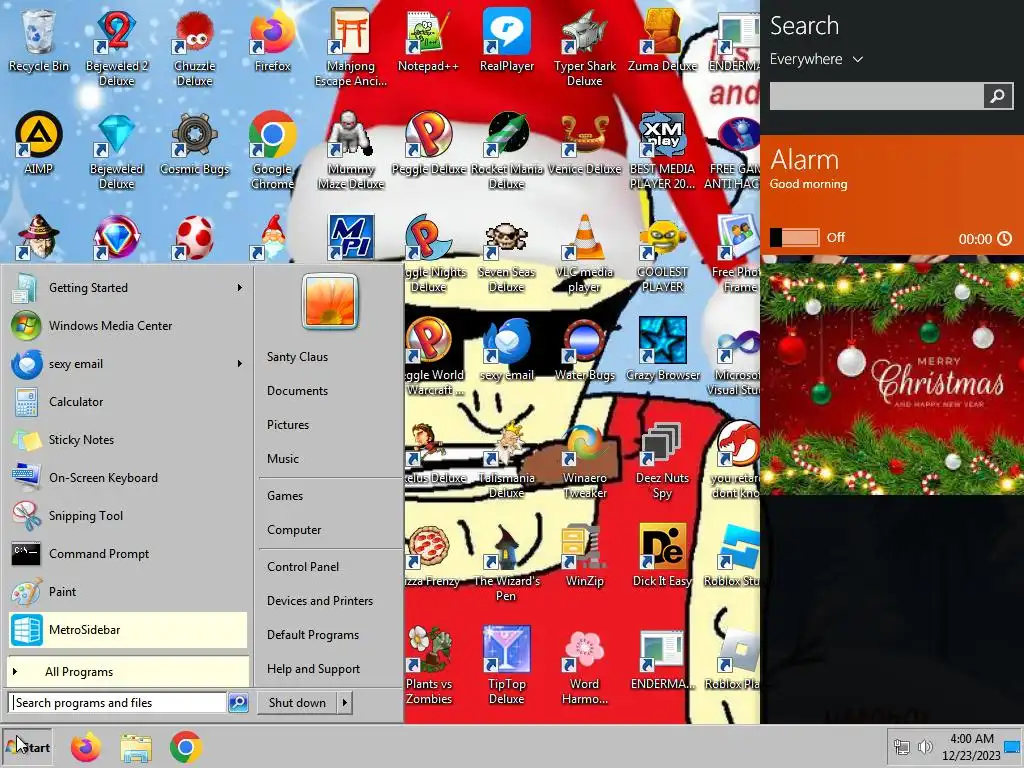The image size is (1024, 768).
Task: Click the volume speaker tray icon
Action: [x=925, y=747]
